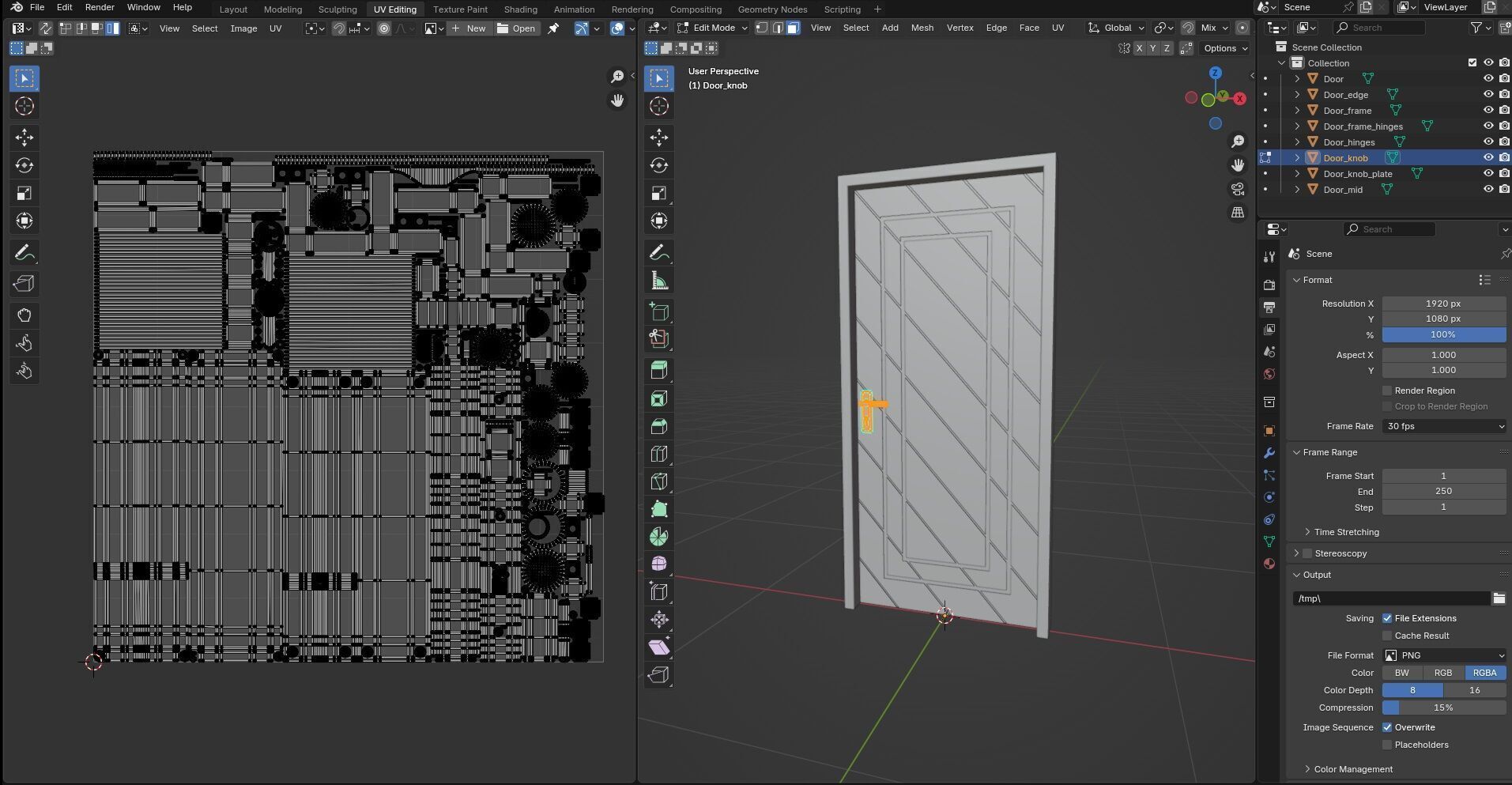
Task: Open the Object Data (mesh) properties tab
Action: pos(1269,542)
